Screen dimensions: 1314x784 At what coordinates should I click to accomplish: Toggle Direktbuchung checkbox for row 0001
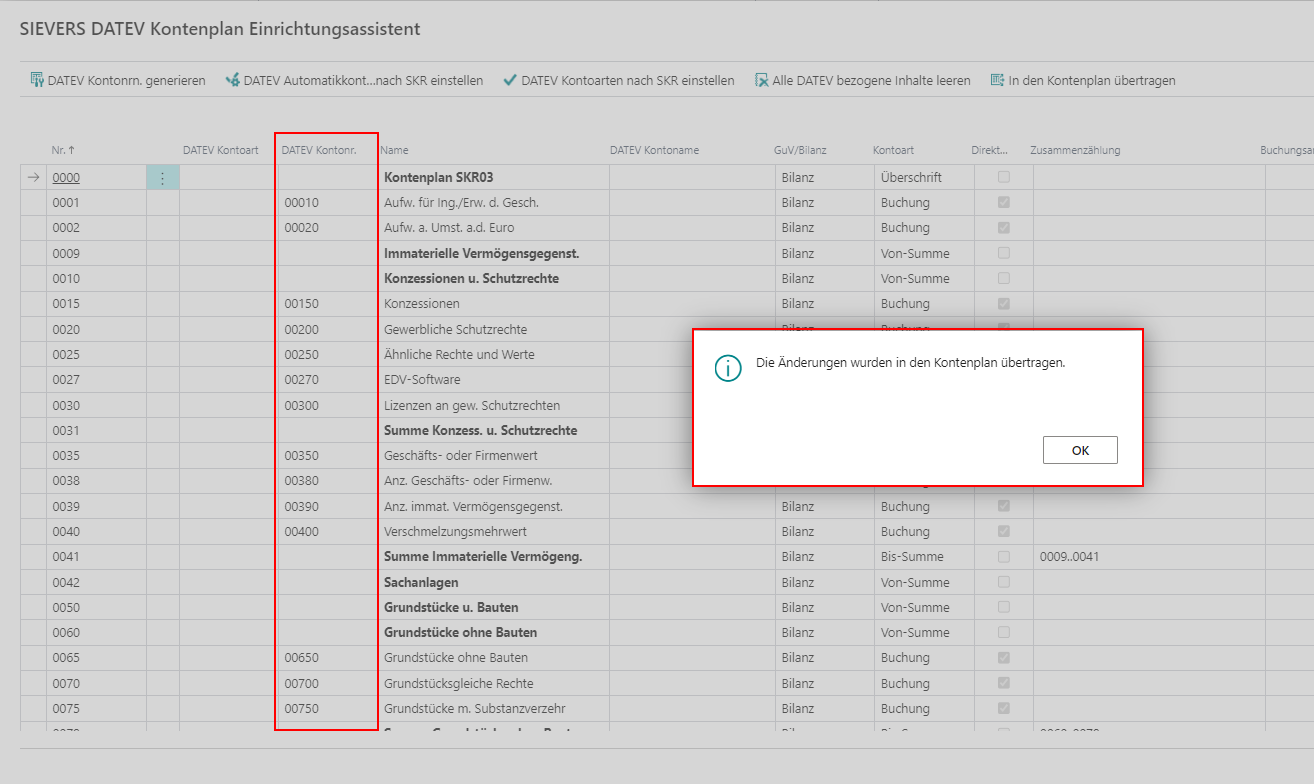(x=1003, y=203)
